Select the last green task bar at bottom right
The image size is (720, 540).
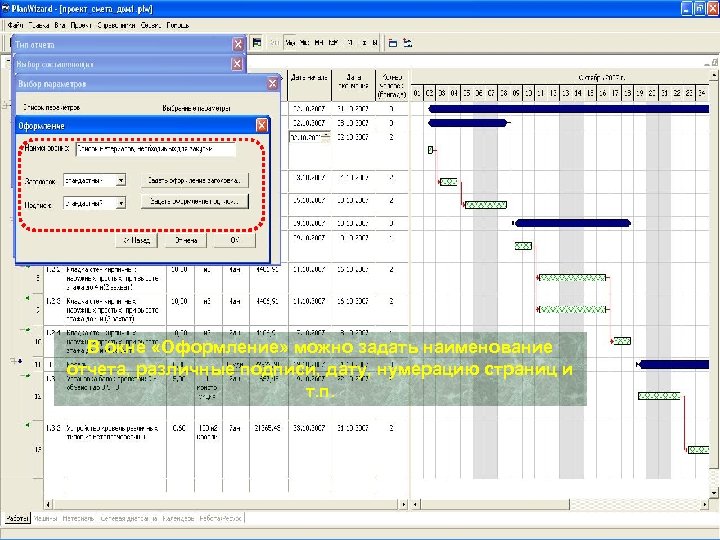pos(698,450)
